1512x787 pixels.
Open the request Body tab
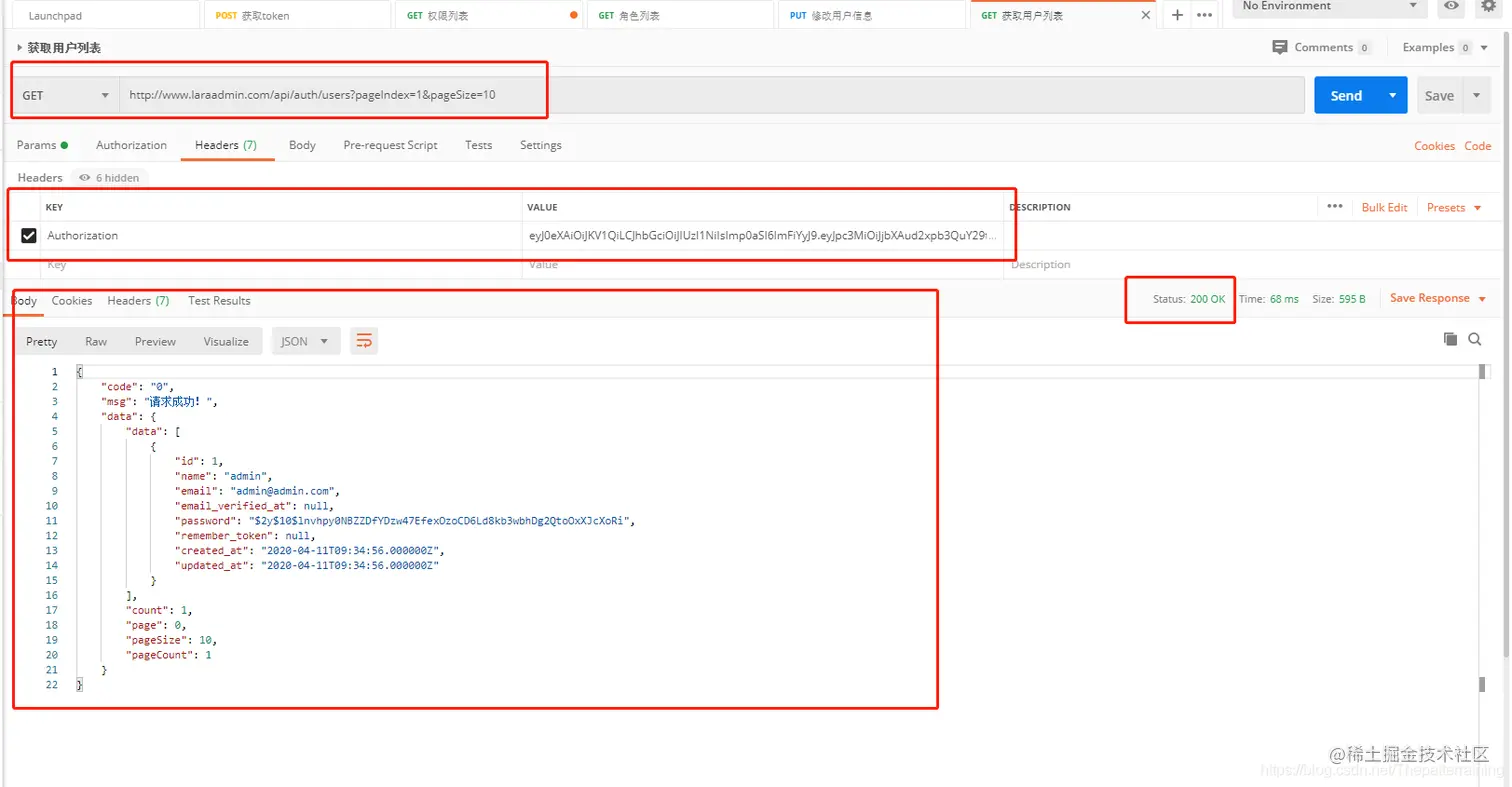302,145
